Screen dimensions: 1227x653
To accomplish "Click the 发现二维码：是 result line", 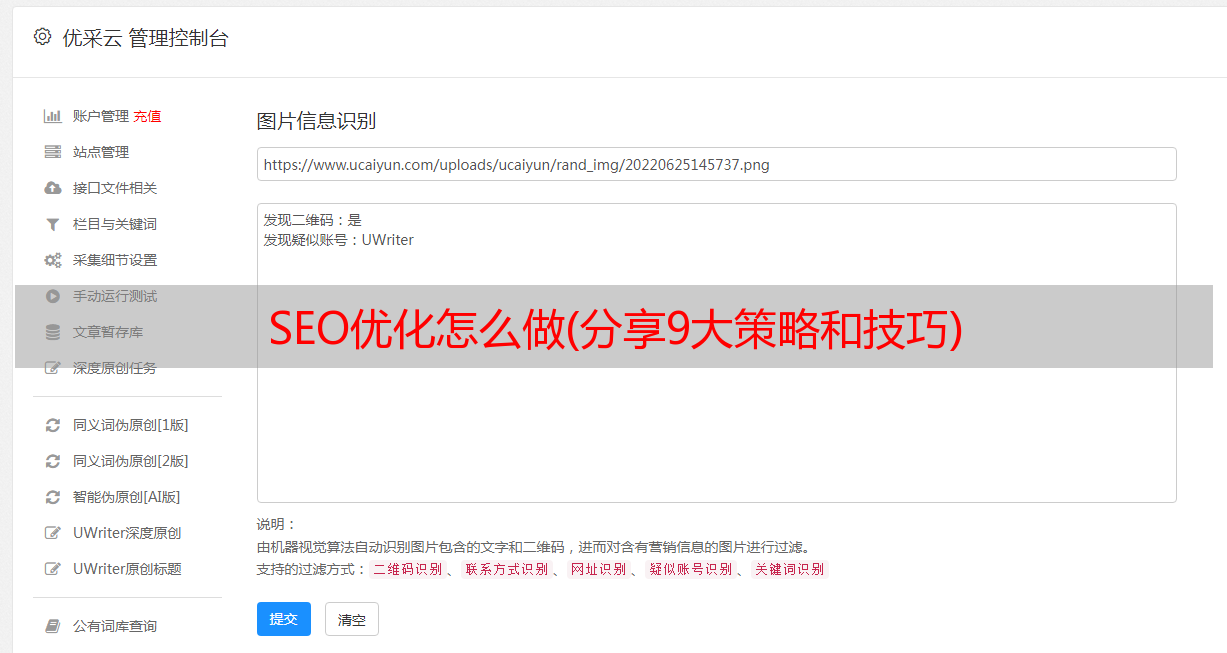I will click(x=312, y=220).
